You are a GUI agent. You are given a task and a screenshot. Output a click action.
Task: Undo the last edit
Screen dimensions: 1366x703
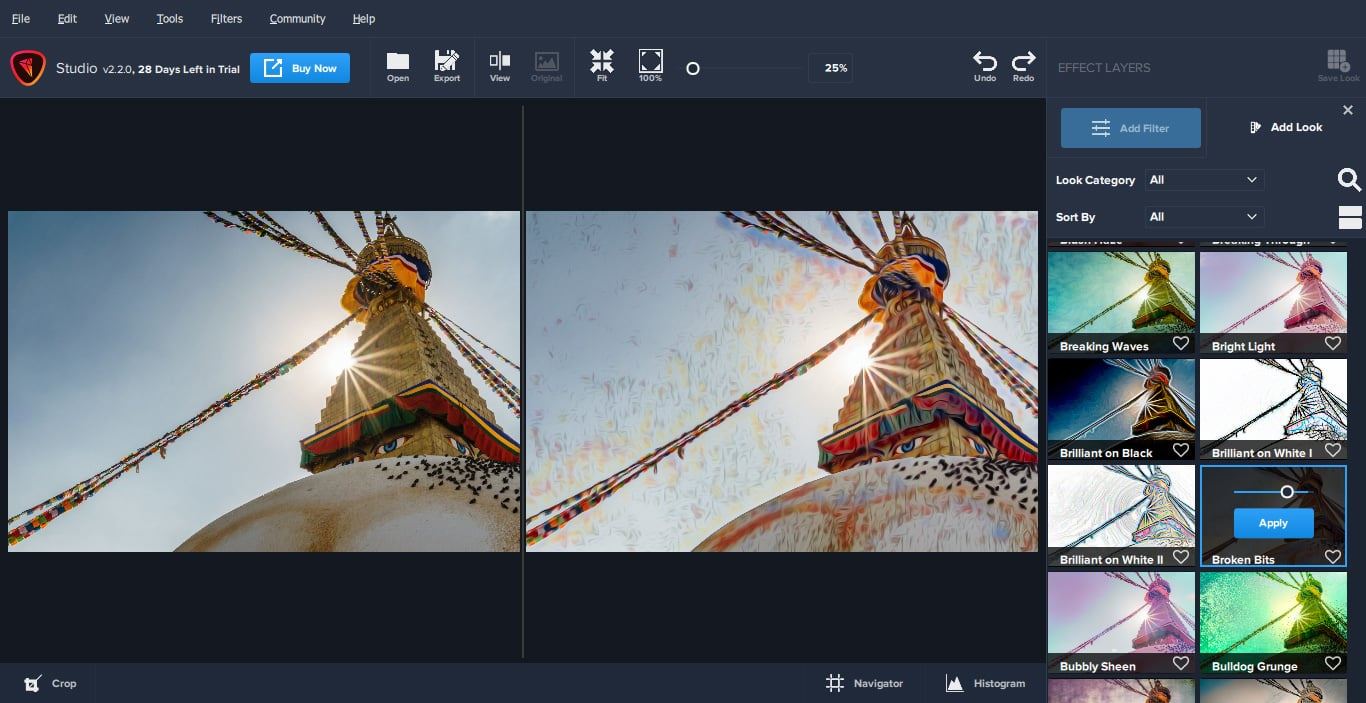[984, 66]
